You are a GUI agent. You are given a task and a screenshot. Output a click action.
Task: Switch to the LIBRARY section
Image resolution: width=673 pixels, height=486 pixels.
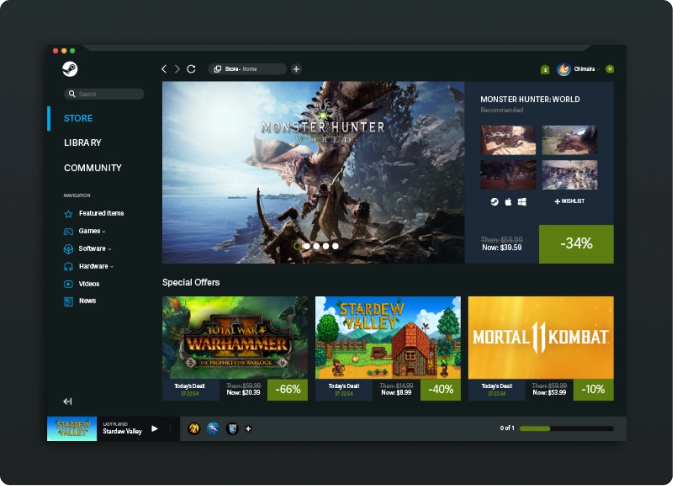82,143
